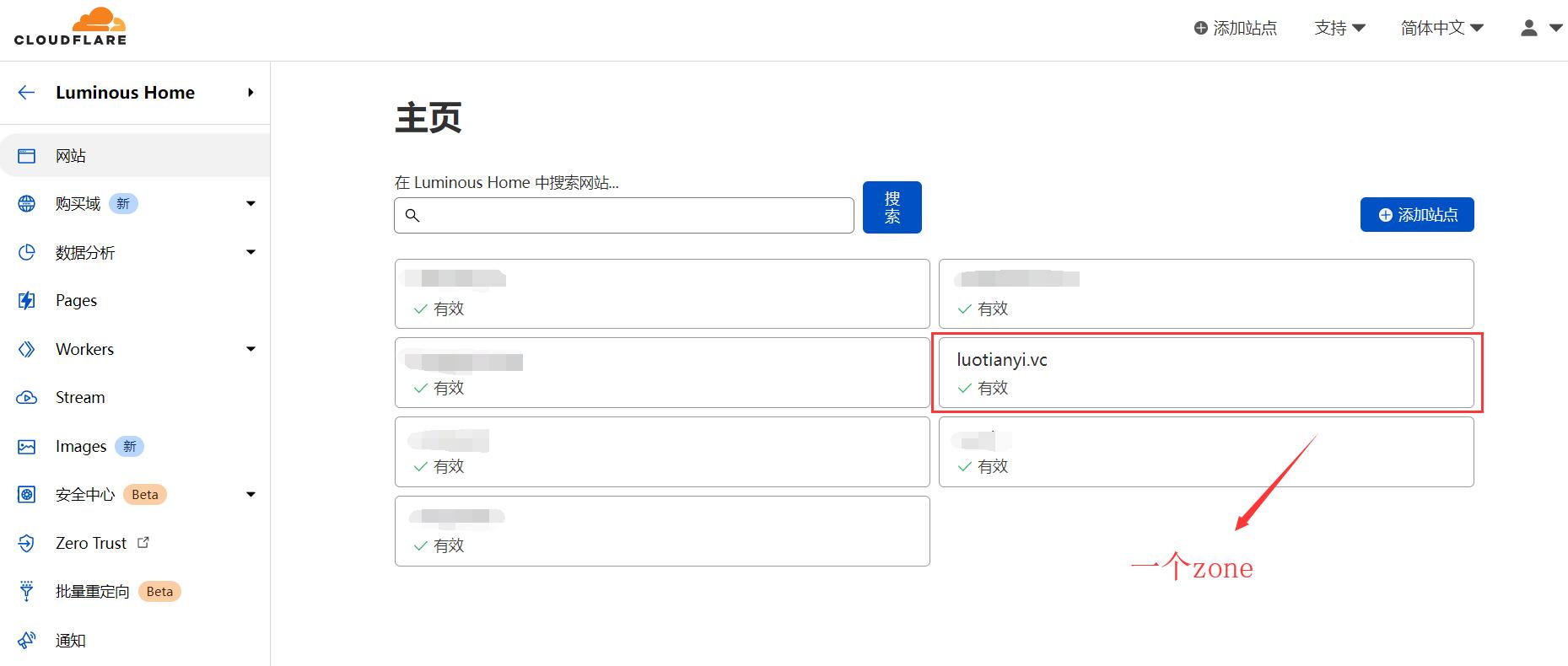Click the Cloudflare logo

pos(70,26)
